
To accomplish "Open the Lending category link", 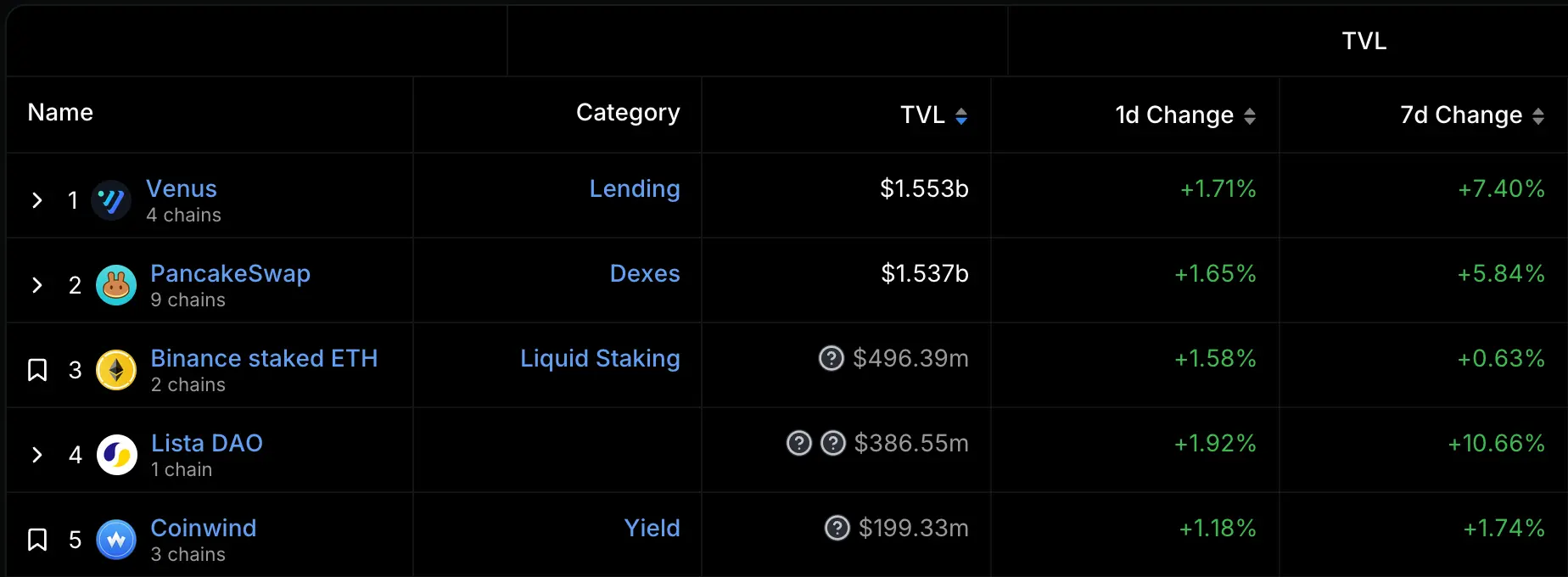I will pos(635,189).
